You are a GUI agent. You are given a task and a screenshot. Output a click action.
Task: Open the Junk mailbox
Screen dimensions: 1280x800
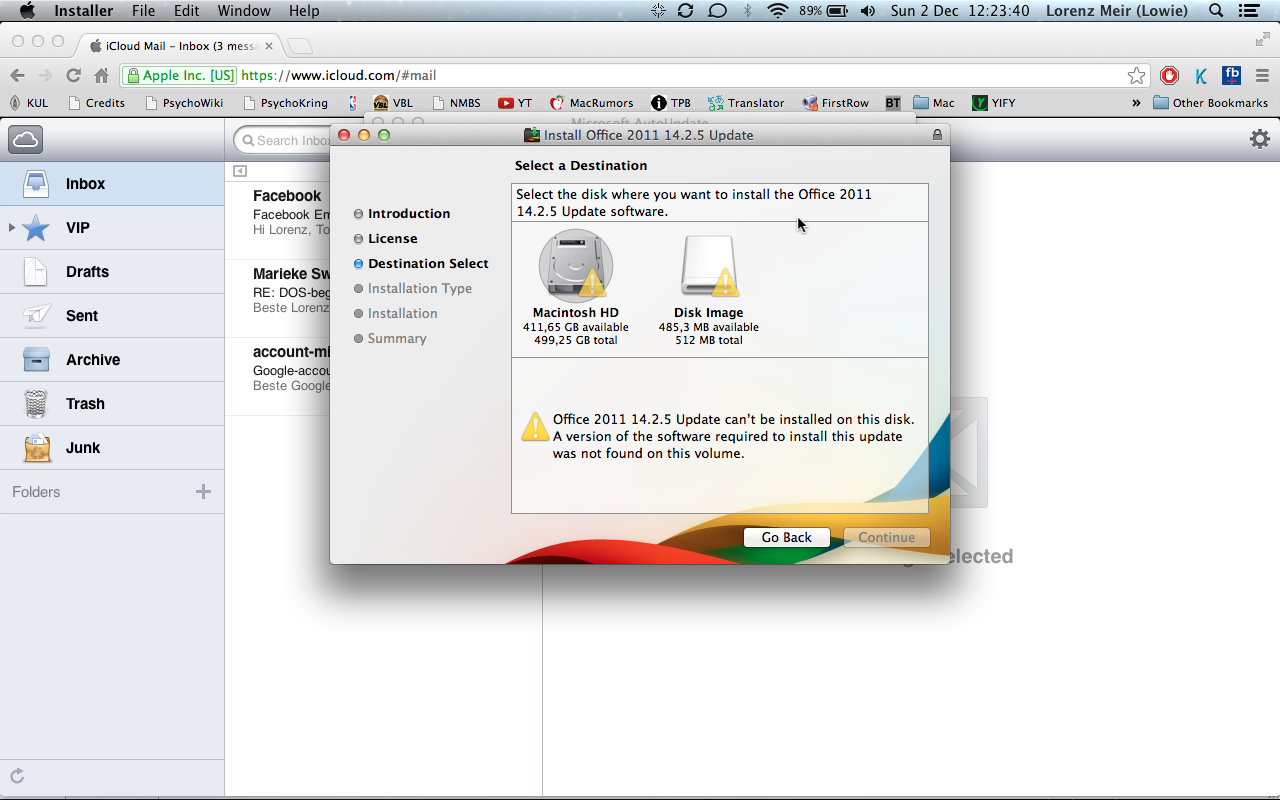point(112,448)
